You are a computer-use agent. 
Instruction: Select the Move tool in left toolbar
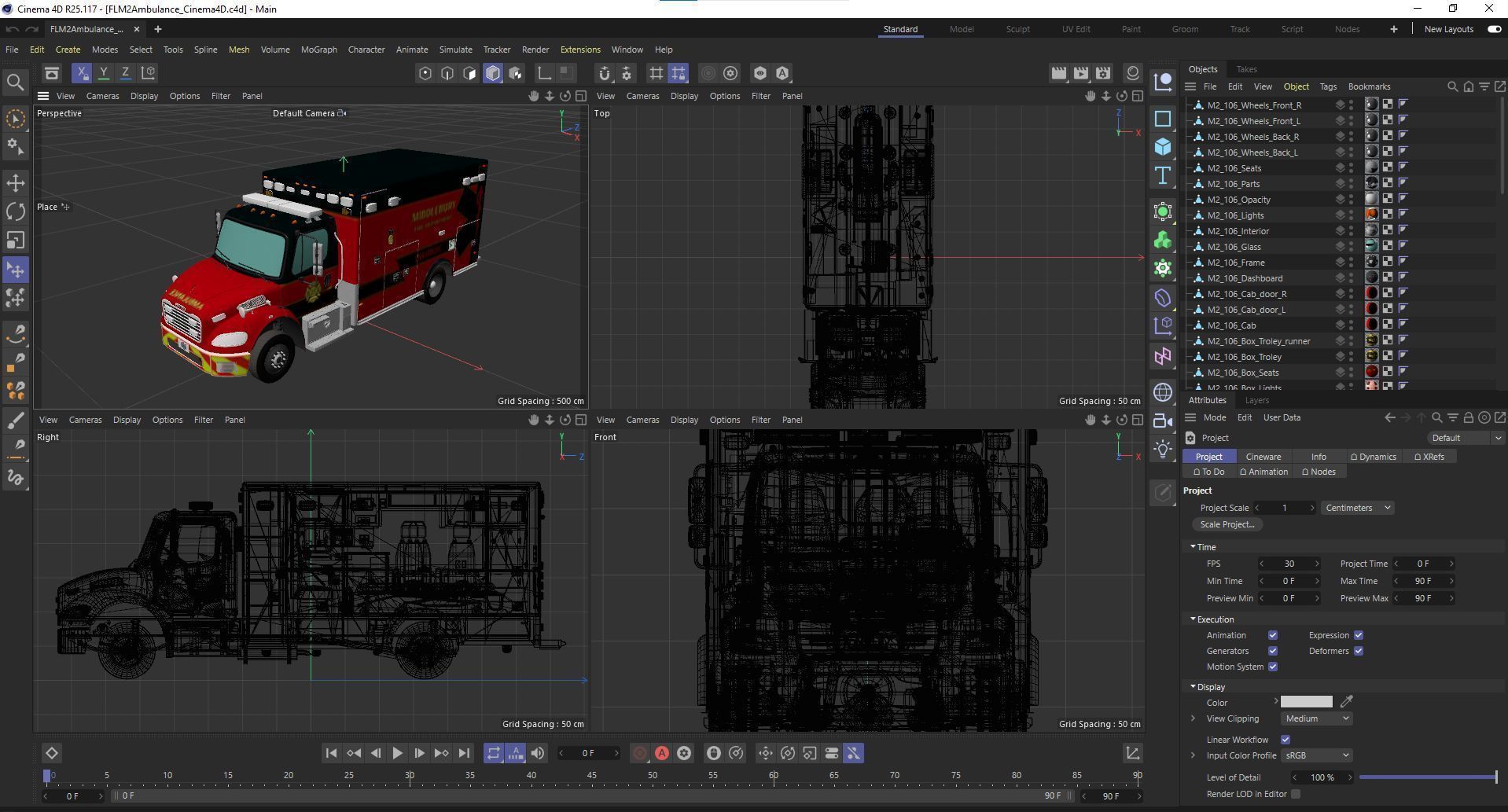(x=16, y=183)
